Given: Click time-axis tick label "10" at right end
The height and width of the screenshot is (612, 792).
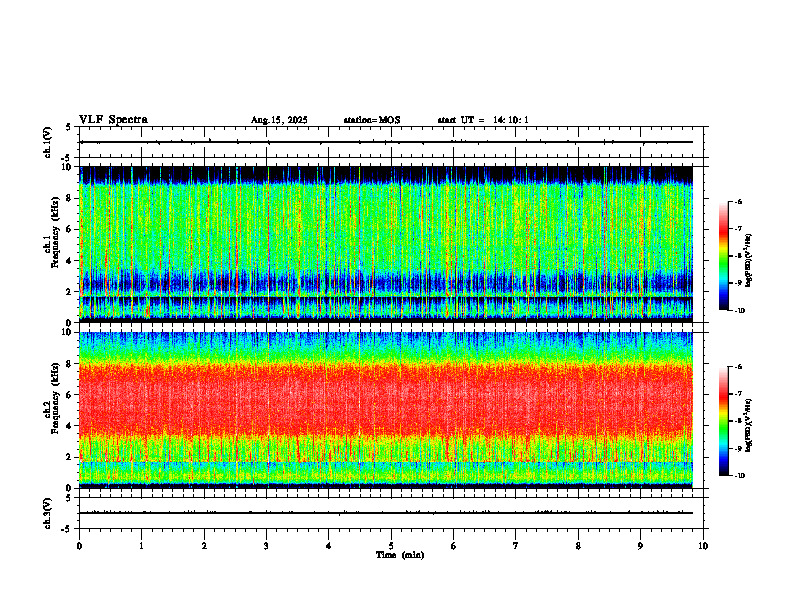Looking at the screenshot, I should tap(703, 546).
